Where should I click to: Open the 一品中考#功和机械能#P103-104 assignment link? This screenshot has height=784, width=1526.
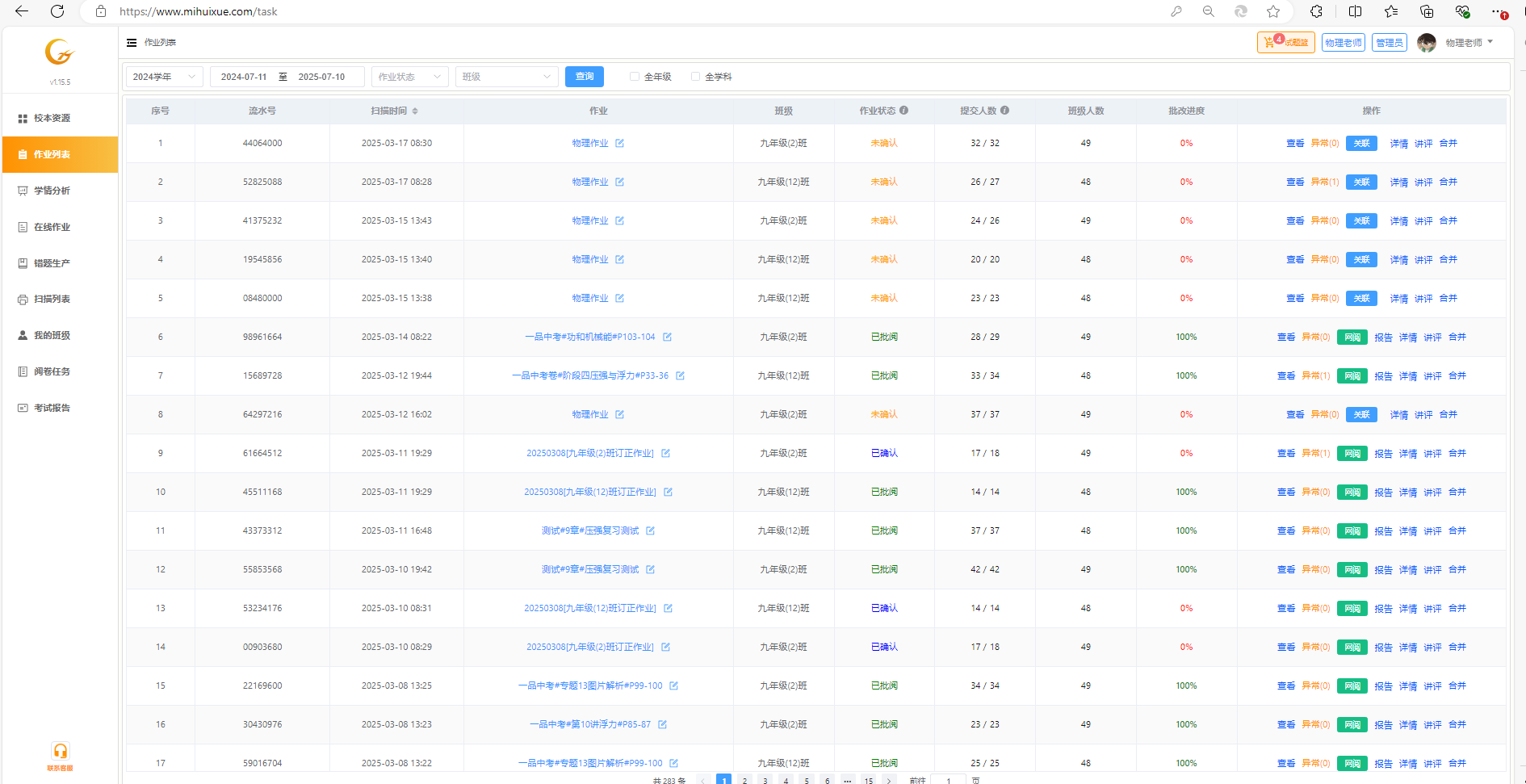tap(590, 337)
